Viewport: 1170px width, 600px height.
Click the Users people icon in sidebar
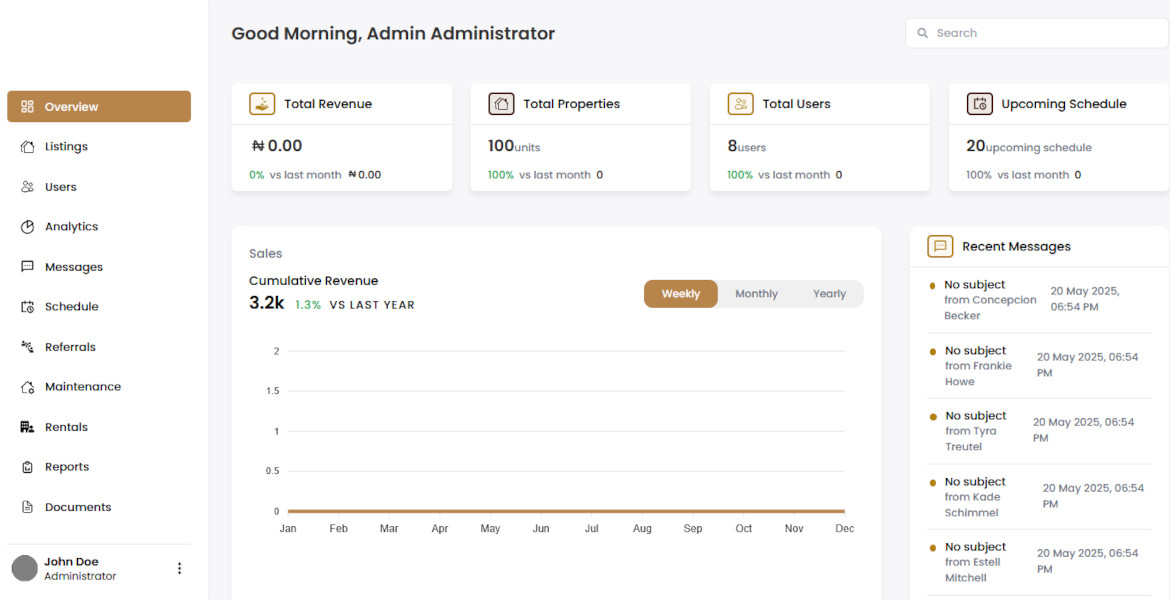(28, 187)
